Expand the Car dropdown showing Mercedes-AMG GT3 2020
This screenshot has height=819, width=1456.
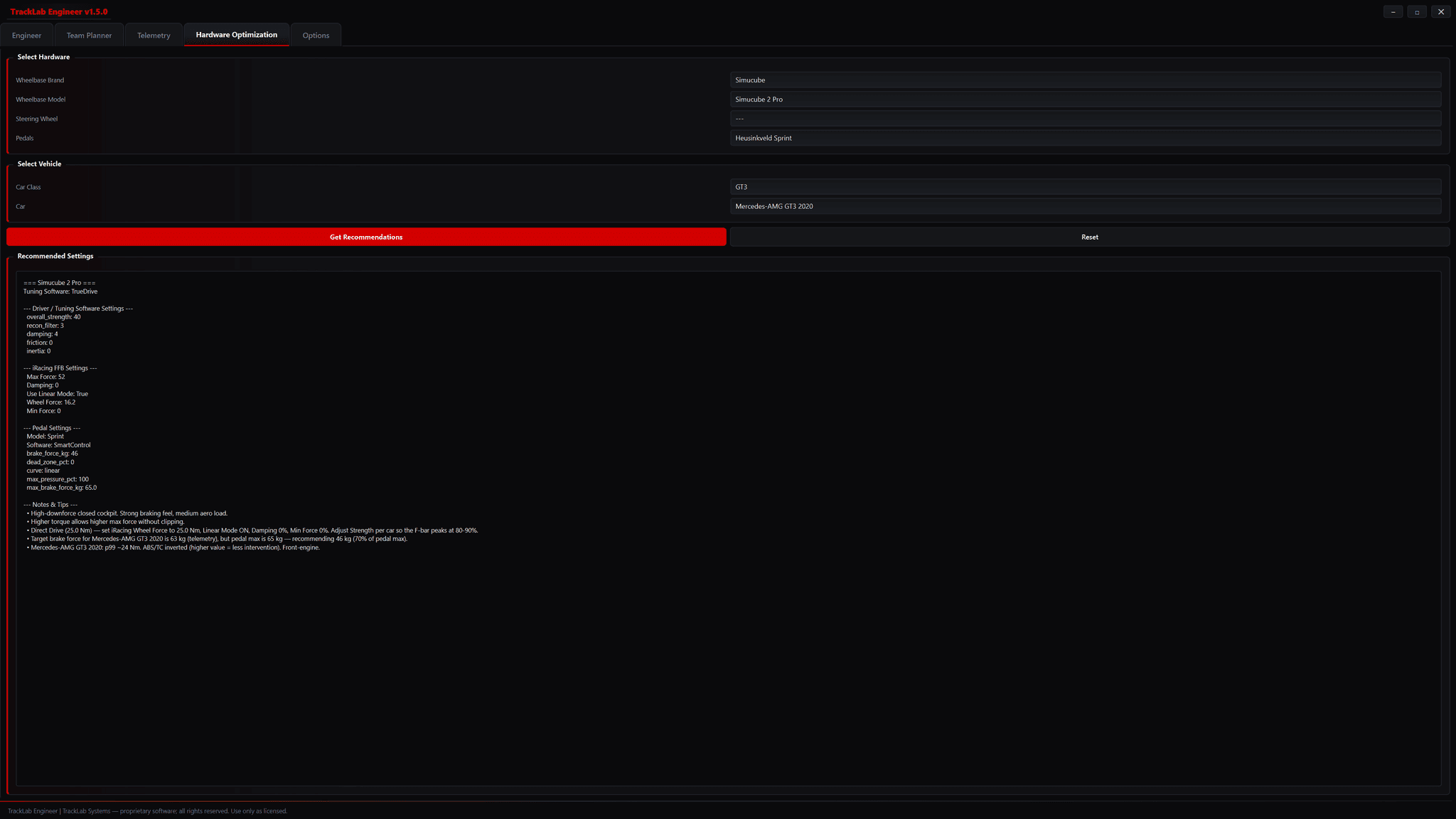pos(1086,206)
